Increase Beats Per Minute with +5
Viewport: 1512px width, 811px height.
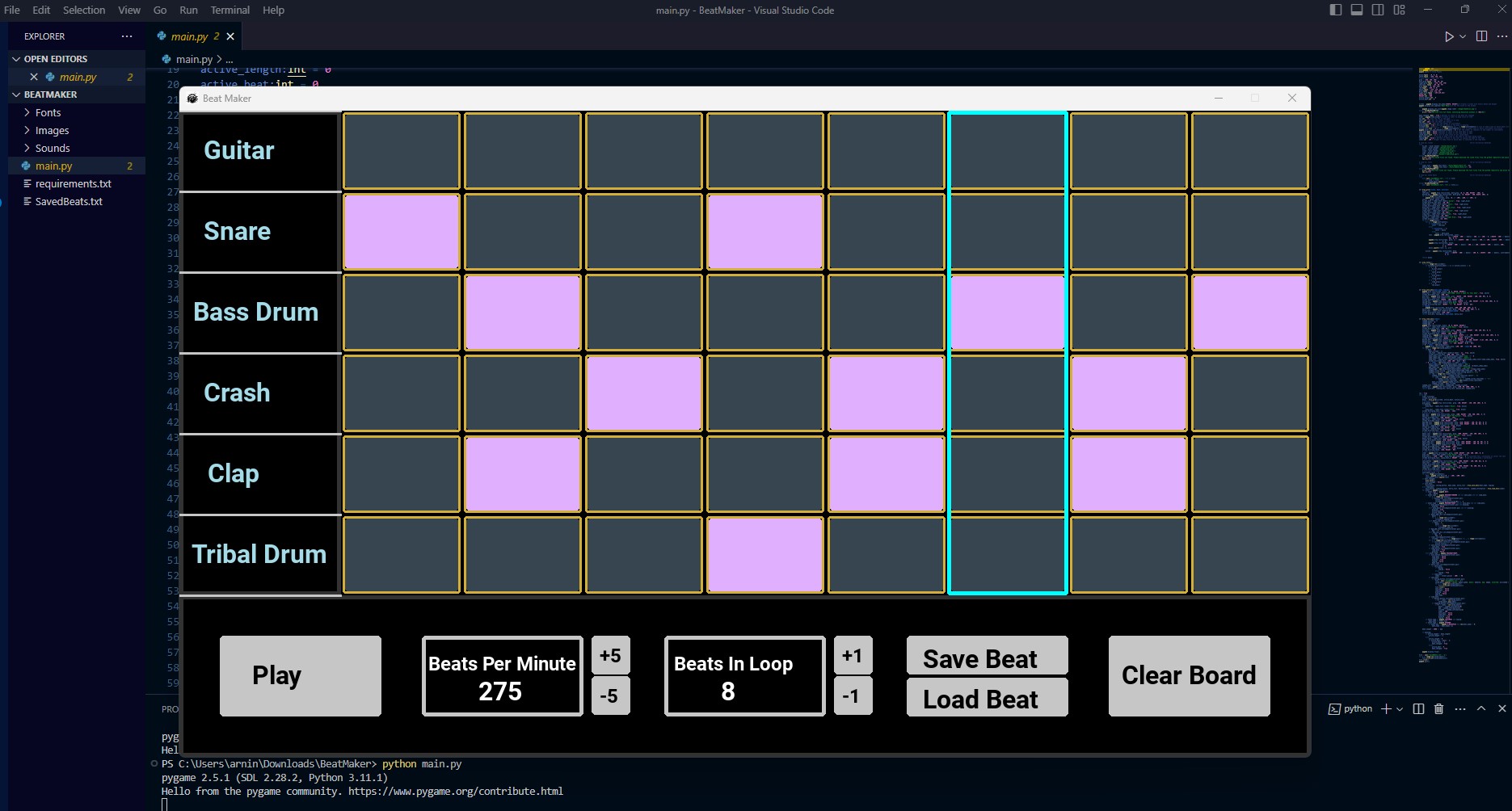610,656
